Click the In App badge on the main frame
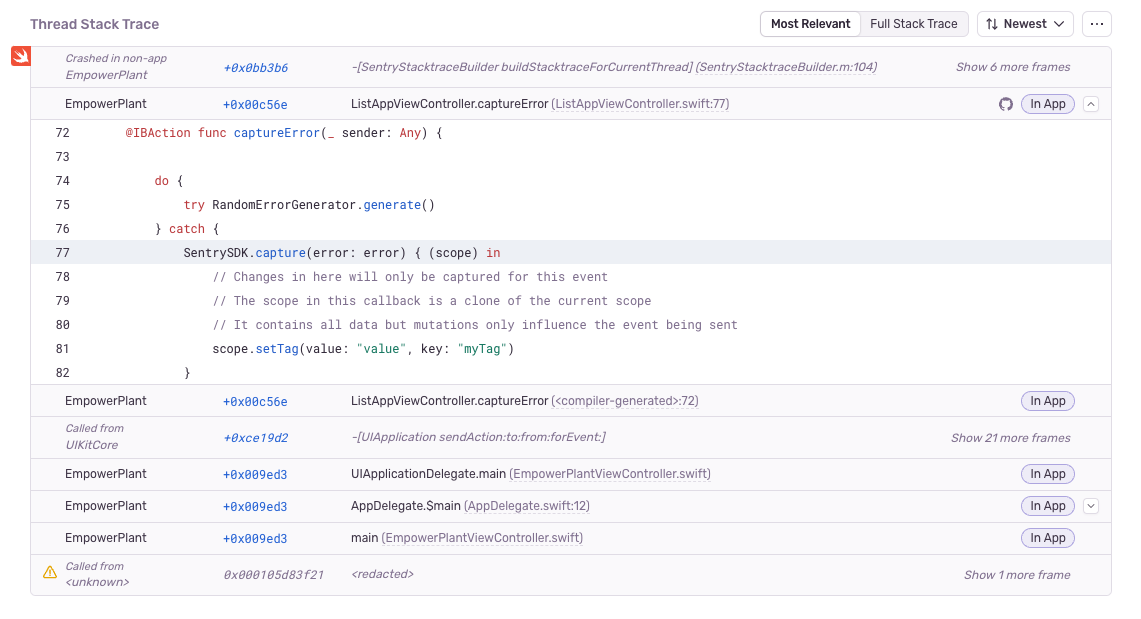This screenshot has width=1141, height=619. pyautogui.click(x=1047, y=538)
